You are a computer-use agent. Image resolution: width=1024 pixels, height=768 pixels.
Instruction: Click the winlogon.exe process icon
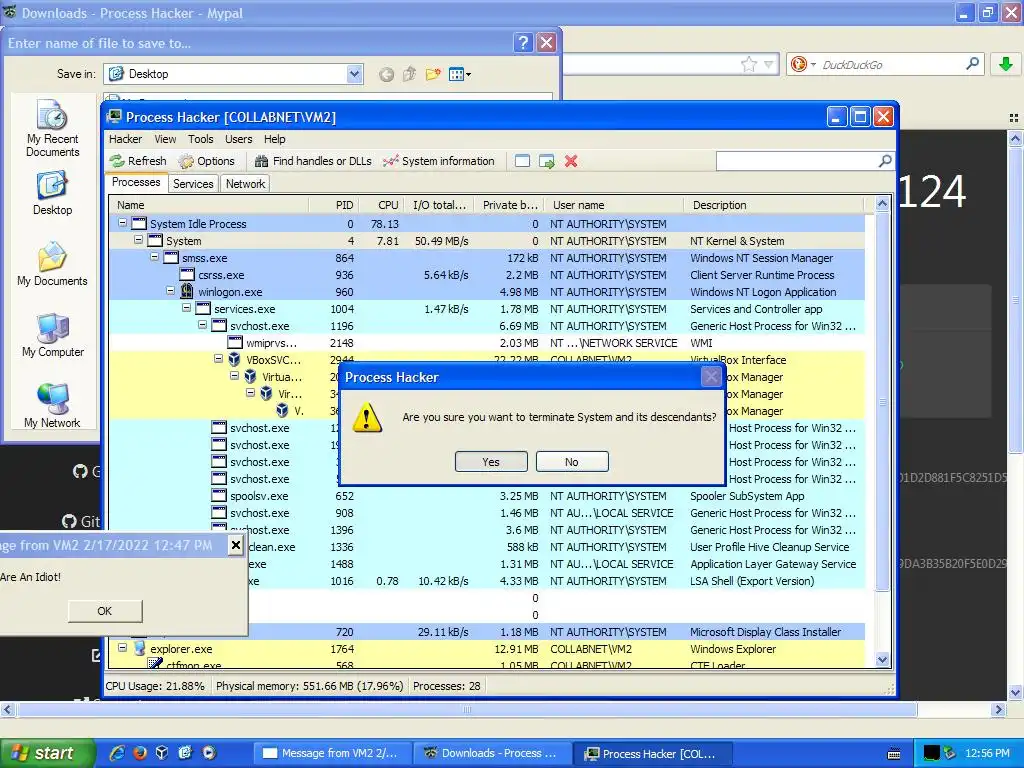coord(187,291)
